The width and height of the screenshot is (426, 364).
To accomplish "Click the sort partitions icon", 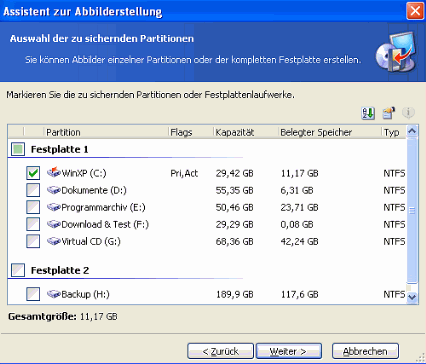I will 368,113.
